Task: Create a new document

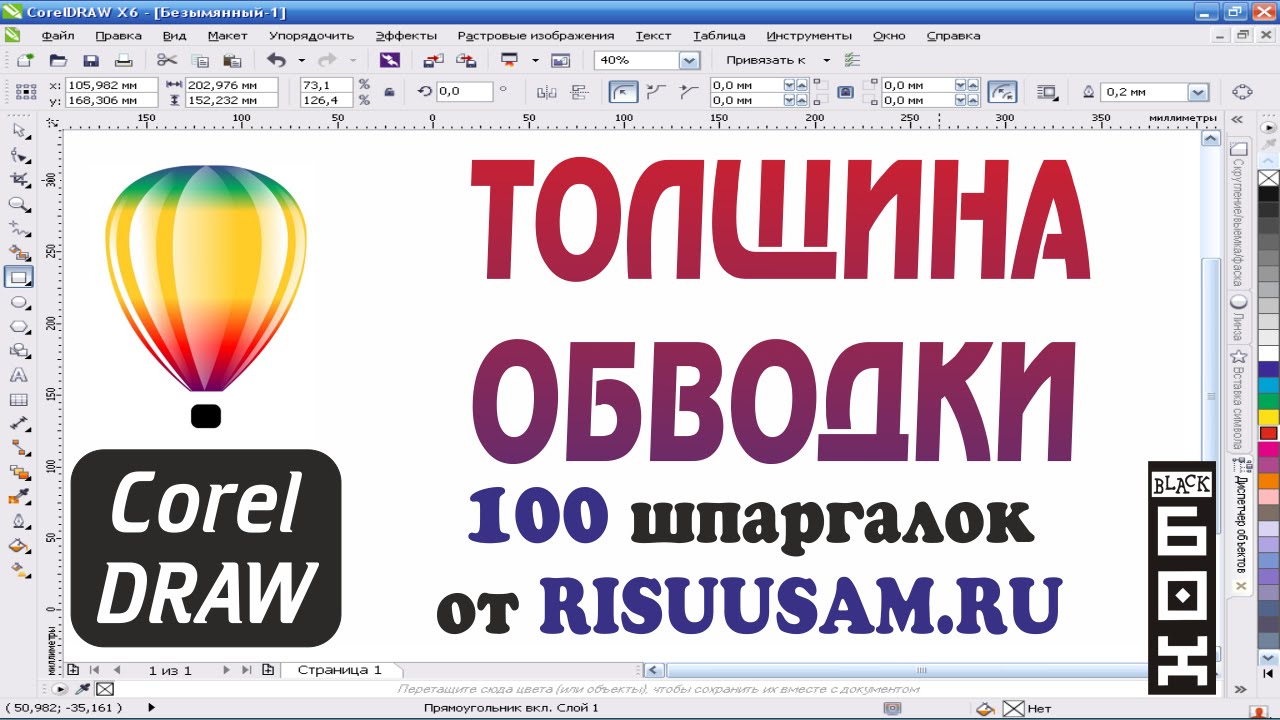Action: [25, 60]
